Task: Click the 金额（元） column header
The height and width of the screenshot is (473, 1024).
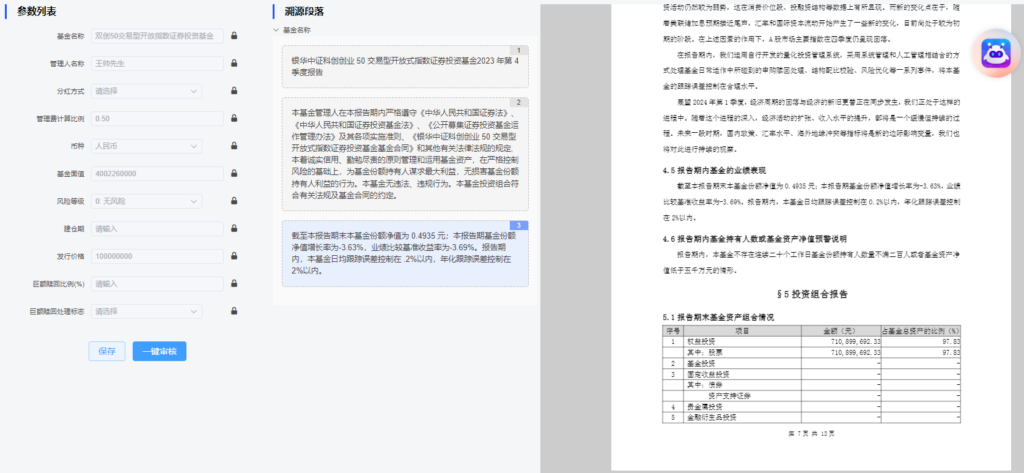Action: tap(841, 331)
